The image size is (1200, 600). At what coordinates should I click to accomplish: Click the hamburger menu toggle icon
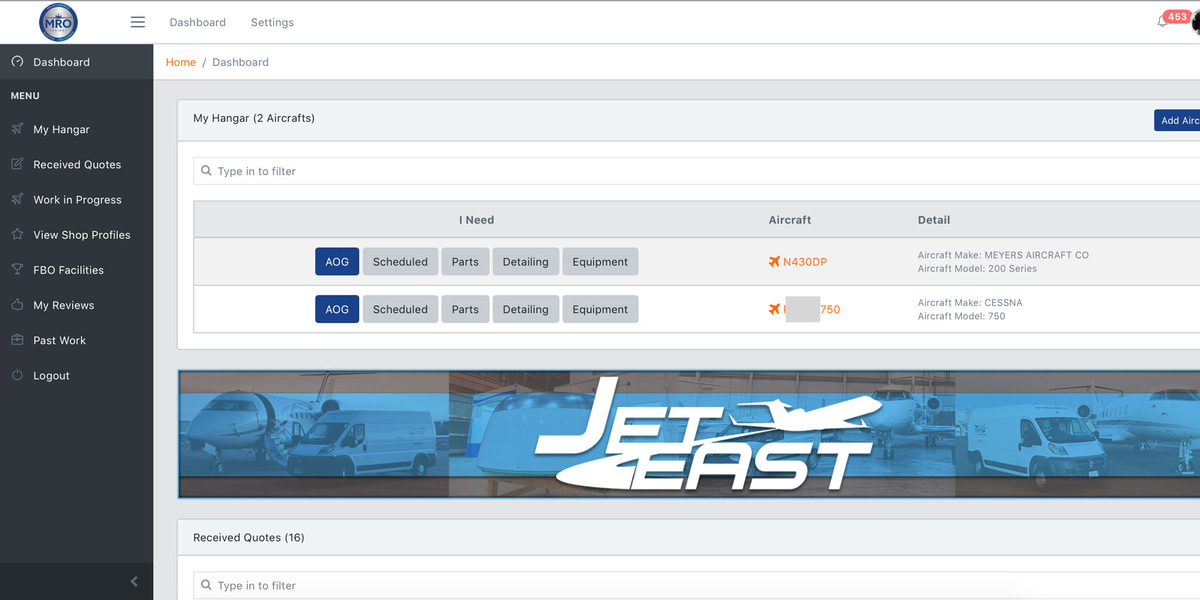pos(138,22)
